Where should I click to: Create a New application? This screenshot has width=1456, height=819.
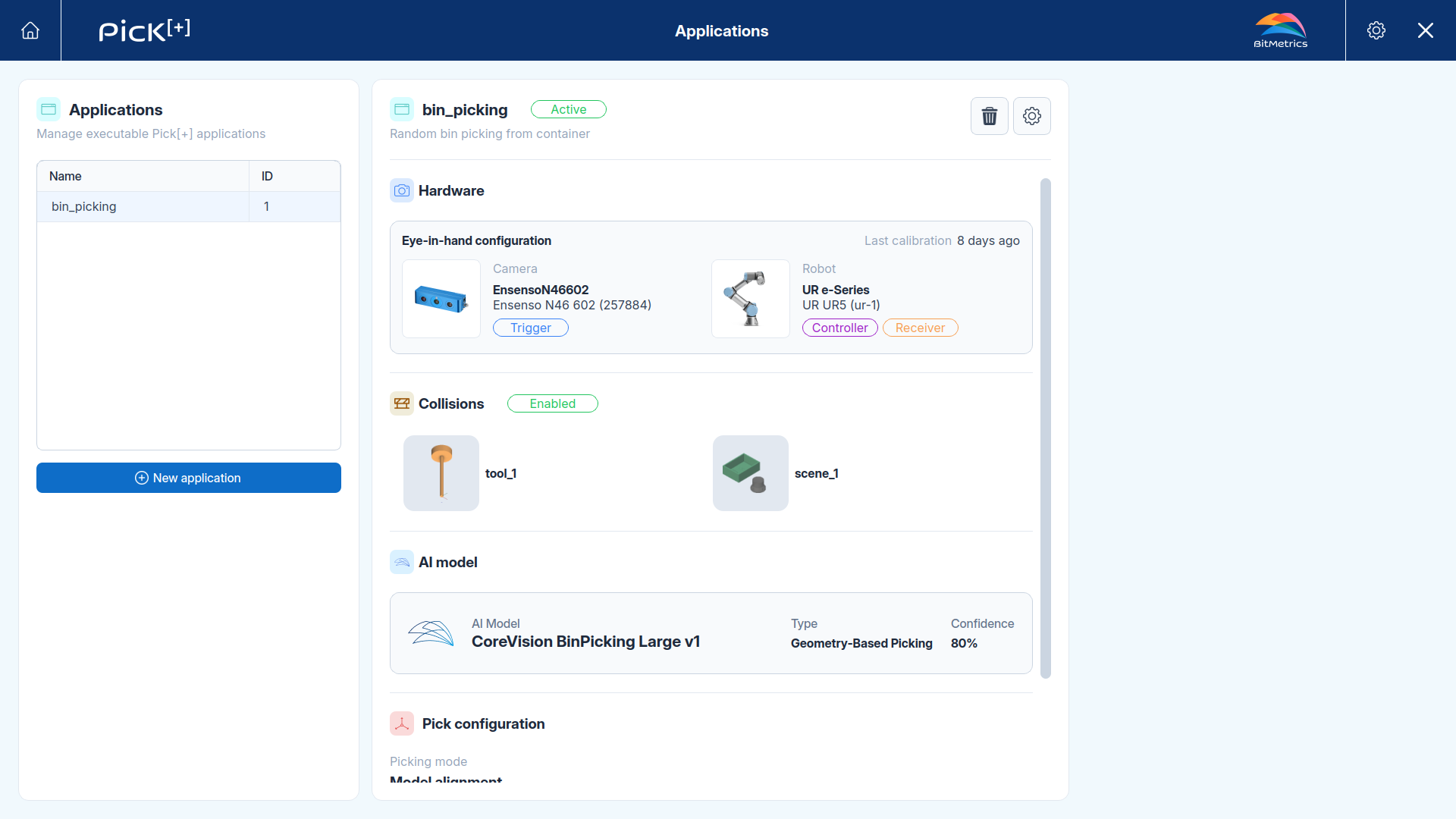click(x=189, y=478)
